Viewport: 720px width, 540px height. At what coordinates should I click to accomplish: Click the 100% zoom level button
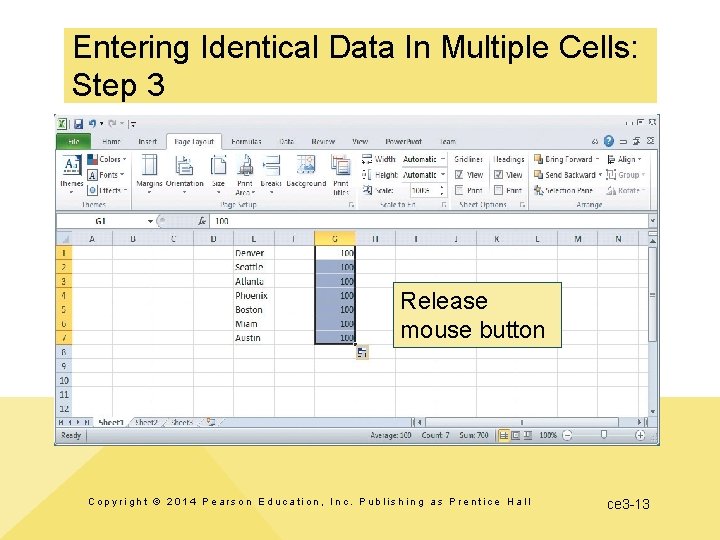click(548, 435)
